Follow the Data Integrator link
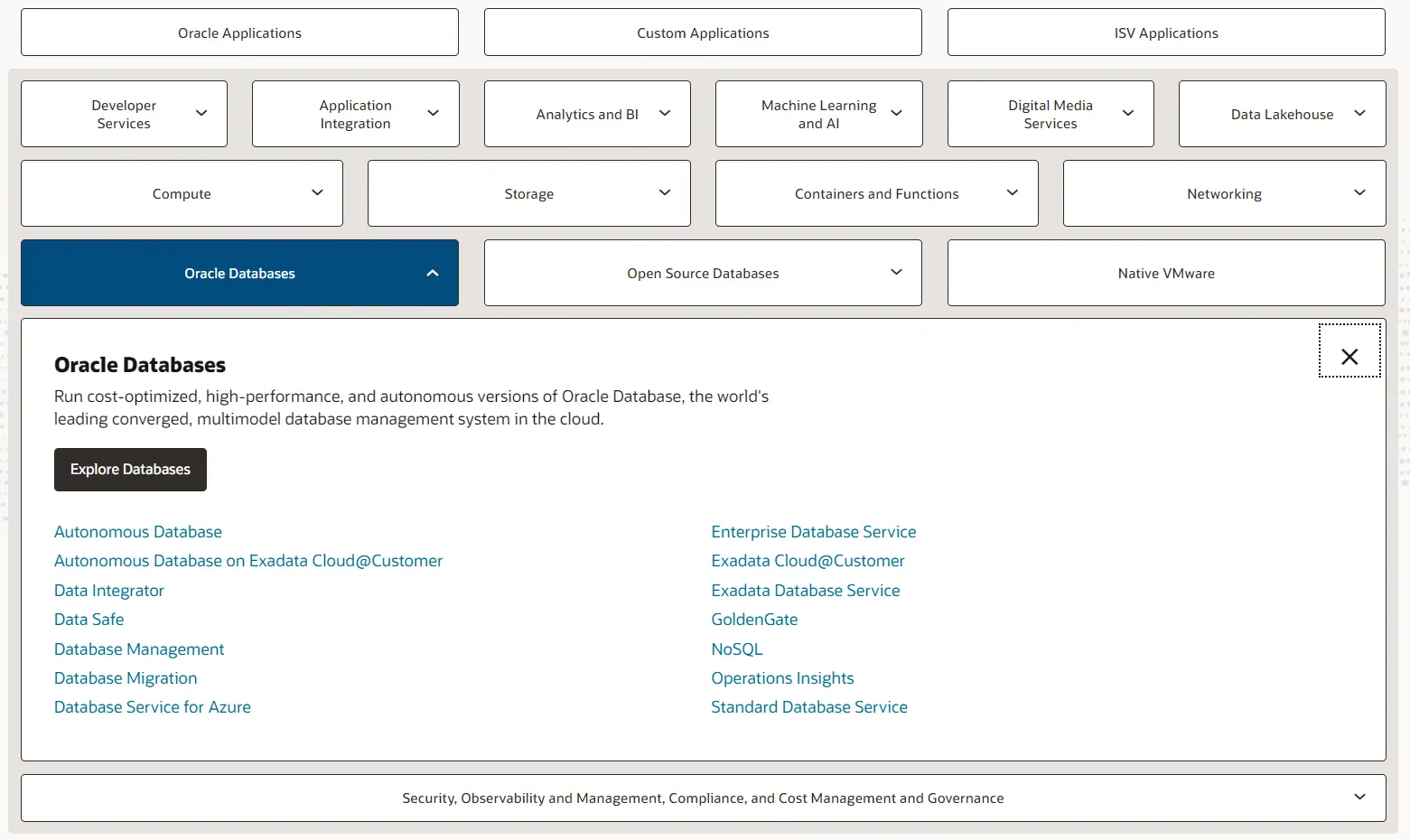The height and width of the screenshot is (840, 1410). click(x=109, y=591)
